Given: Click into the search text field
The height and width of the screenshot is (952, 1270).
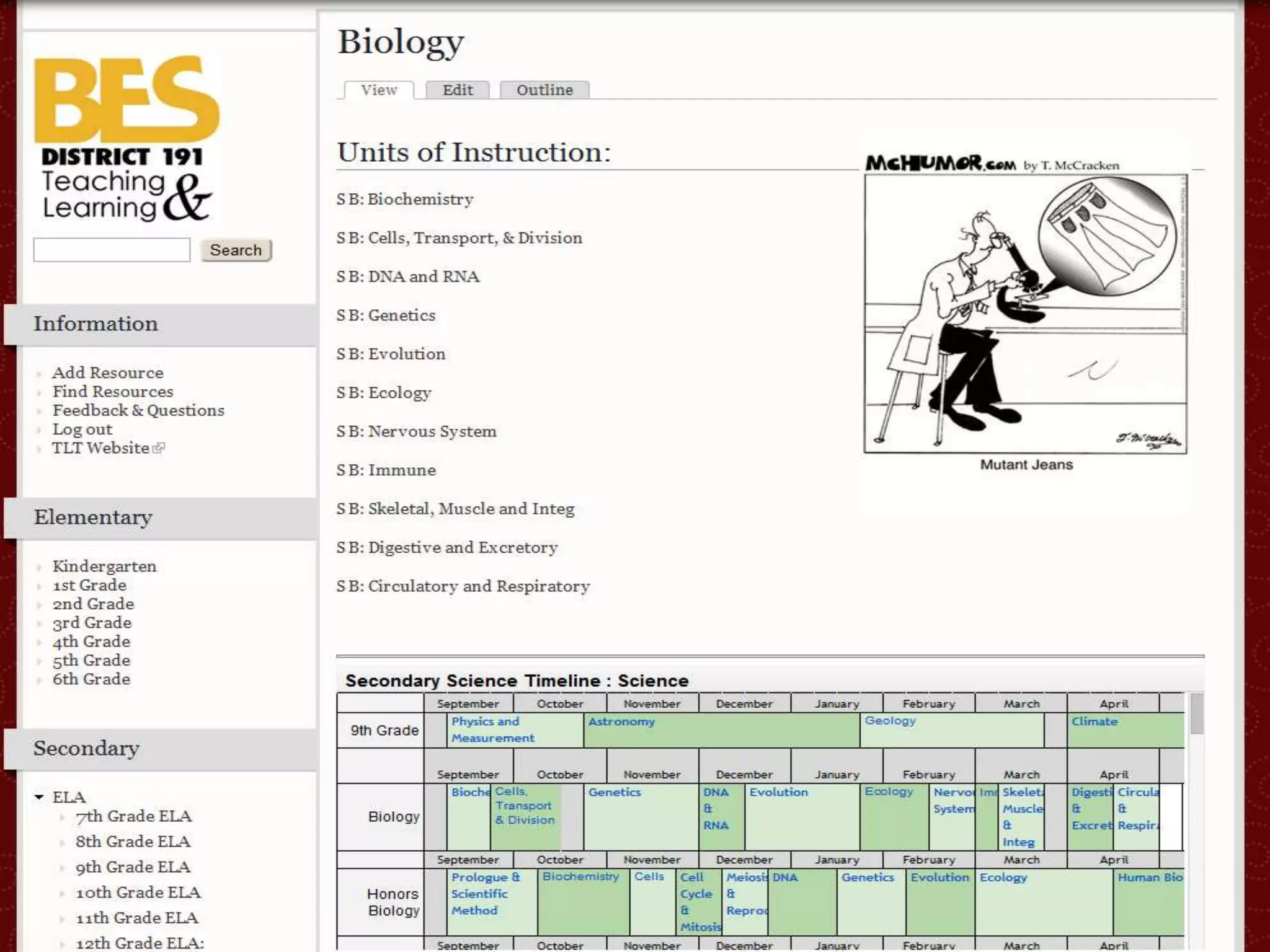Looking at the screenshot, I should pos(112,250).
